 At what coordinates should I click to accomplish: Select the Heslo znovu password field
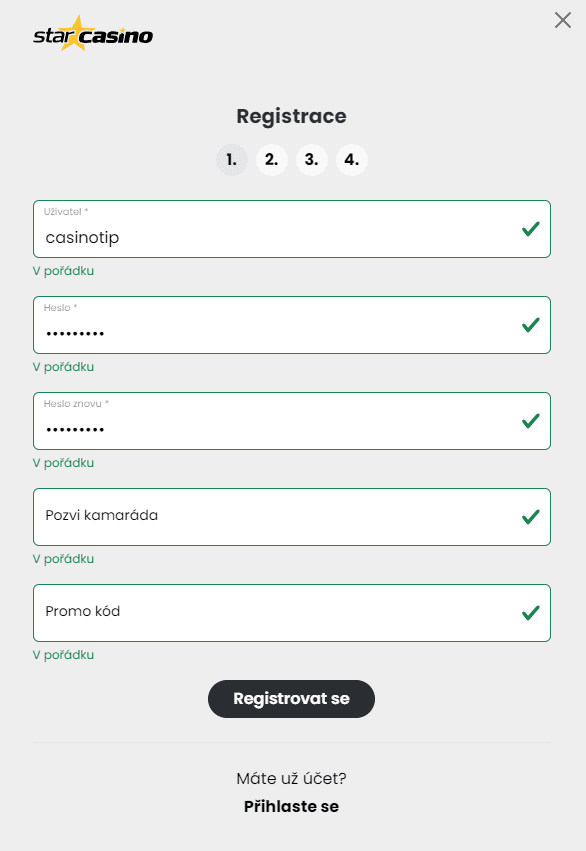click(x=250, y=426)
